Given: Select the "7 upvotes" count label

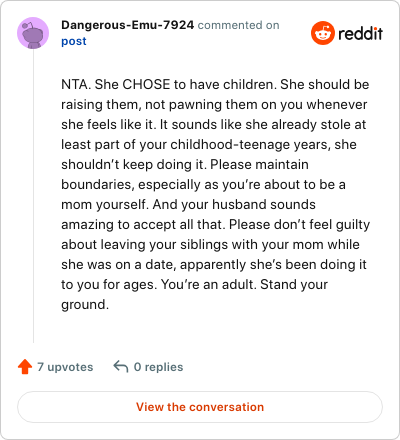Looking at the screenshot, I should click(65, 367).
